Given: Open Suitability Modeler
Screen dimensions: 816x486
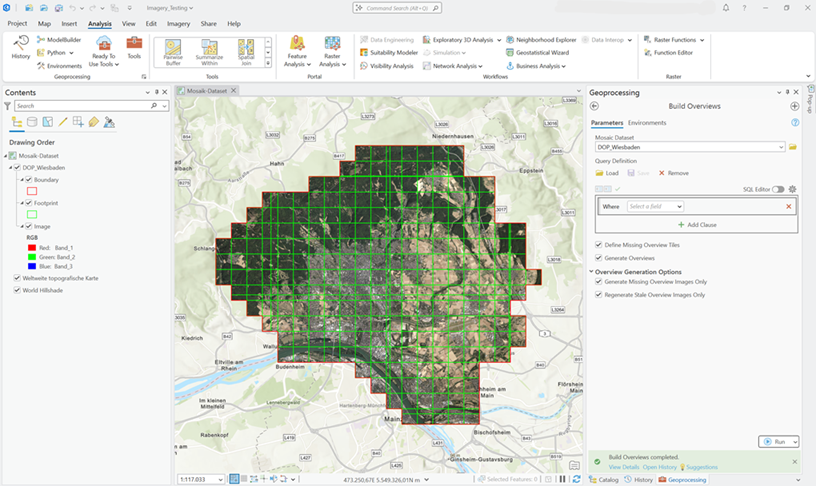Looking at the screenshot, I should point(389,53).
